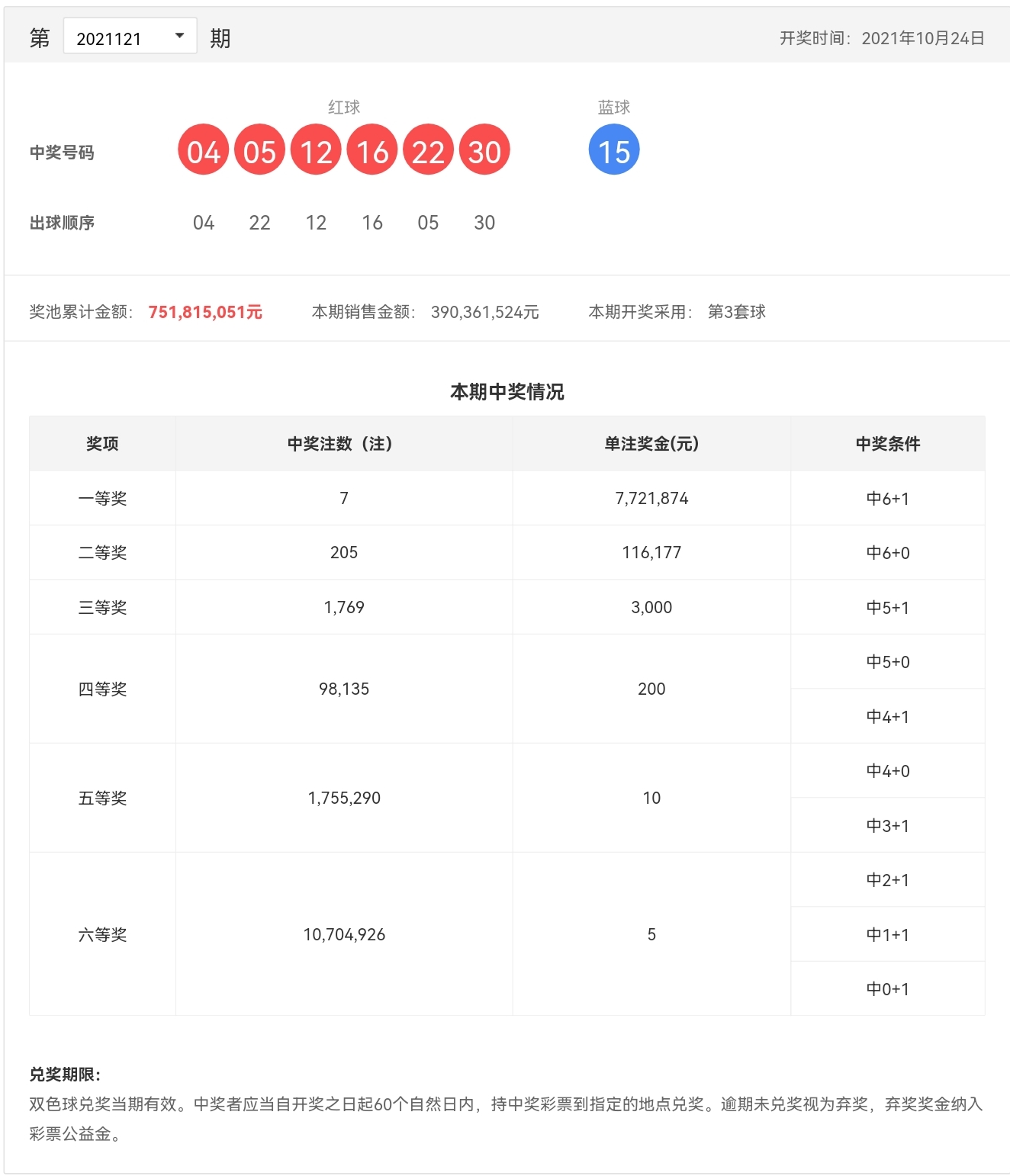Click number 22 in the 出球顺序 sequence

point(259,223)
